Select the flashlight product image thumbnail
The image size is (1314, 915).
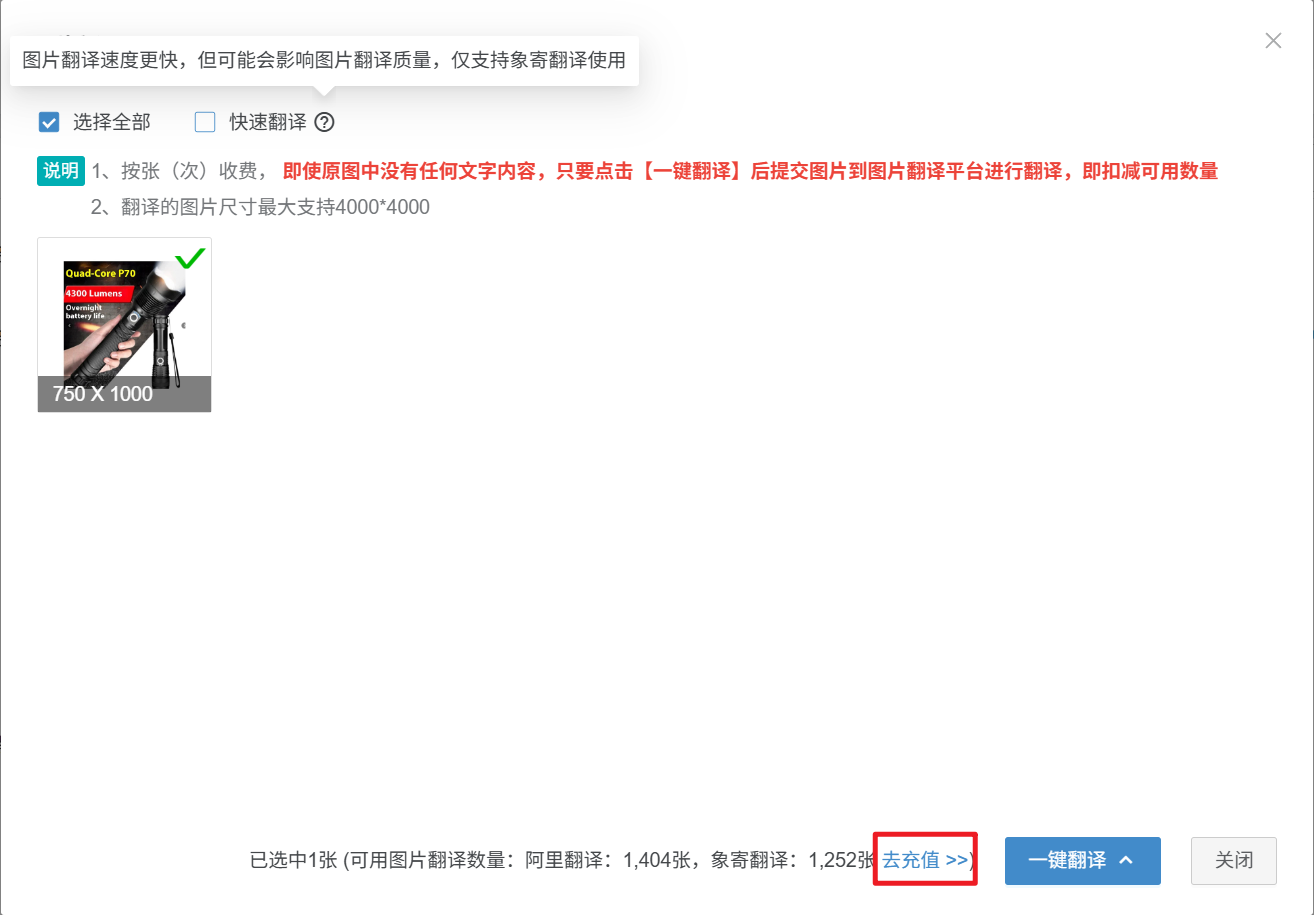(x=124, y=324)
